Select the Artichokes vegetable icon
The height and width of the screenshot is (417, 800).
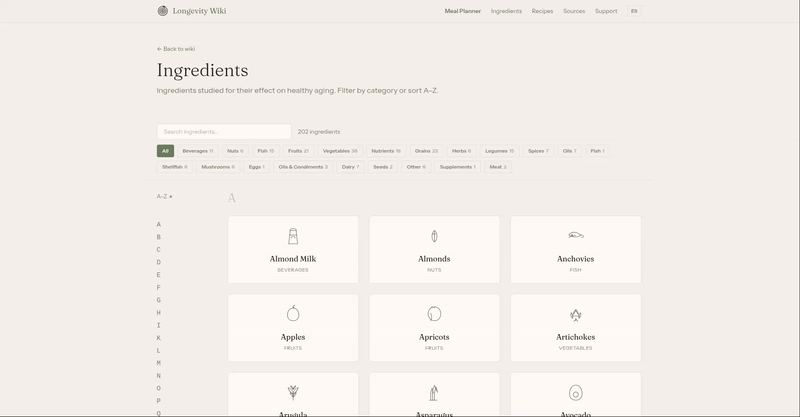coord(576,315)
